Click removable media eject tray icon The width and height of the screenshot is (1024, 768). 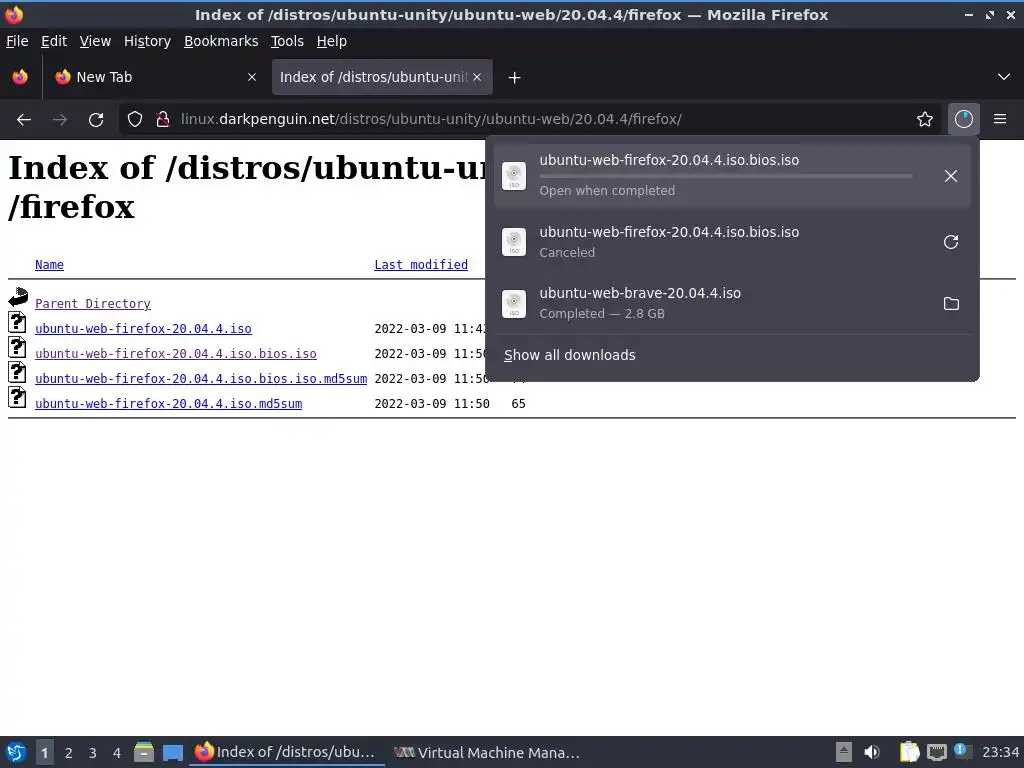point(844,752)
